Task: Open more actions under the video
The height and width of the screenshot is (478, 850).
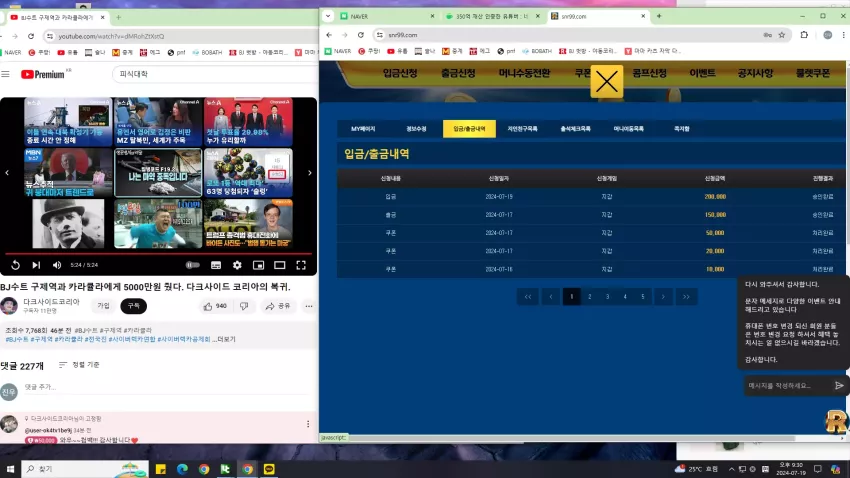Action: pyautogui.click(x=309, y=306)
